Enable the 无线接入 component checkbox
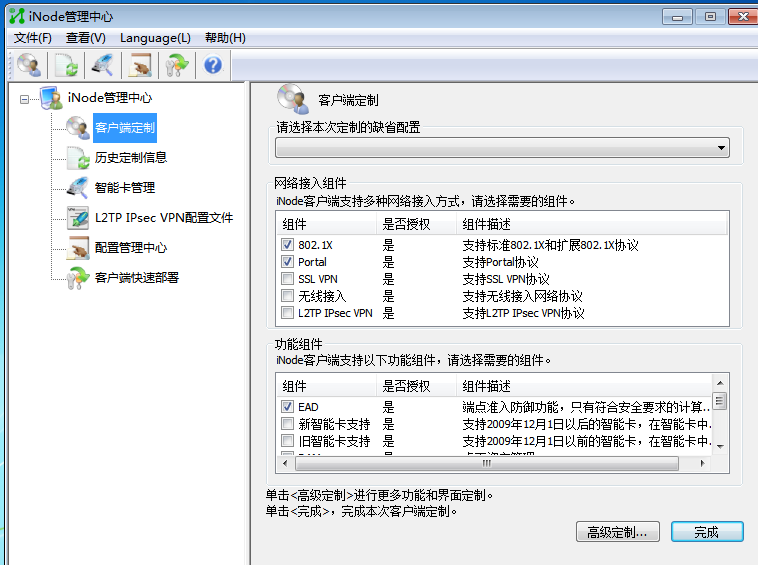 tap(287, 295)
